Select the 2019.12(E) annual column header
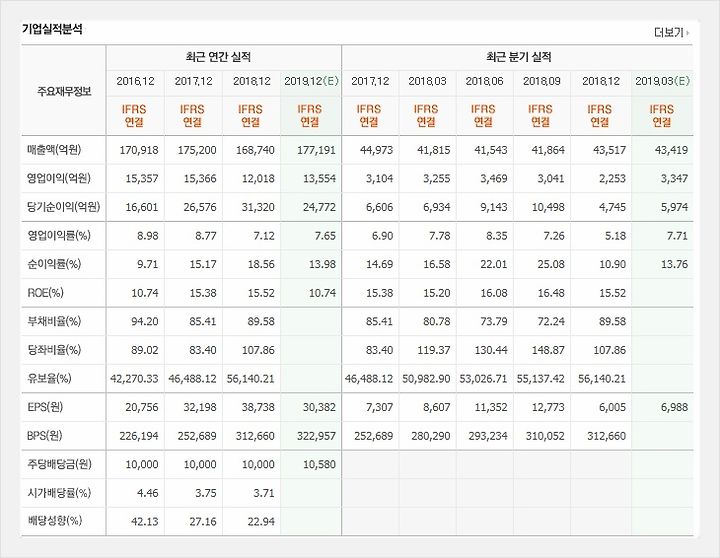The image size is (720, 558). pos(311,81)
